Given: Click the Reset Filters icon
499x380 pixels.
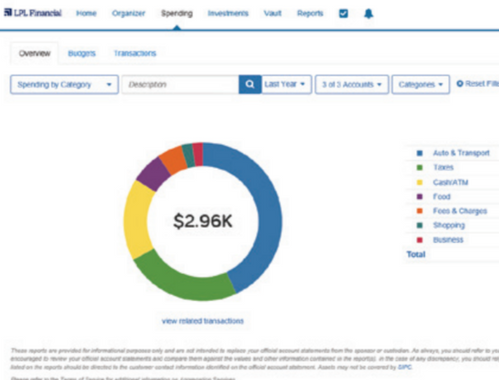Looking at the screenshot, I should coord(460,84).
